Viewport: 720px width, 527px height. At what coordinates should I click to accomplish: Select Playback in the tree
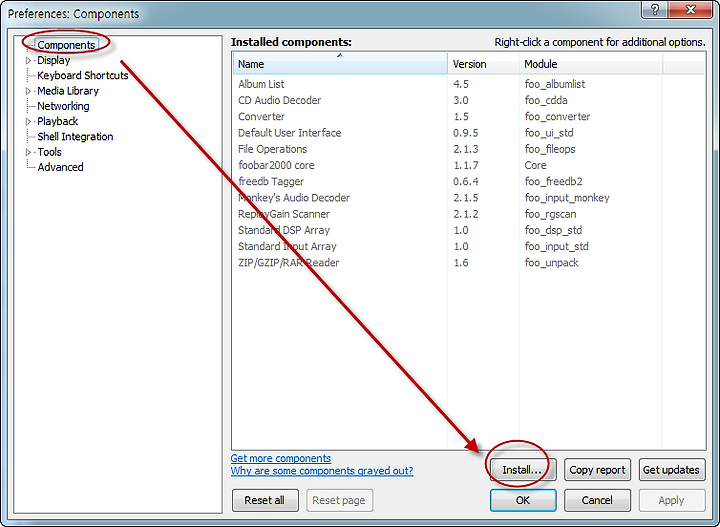(x=58, y=122)
